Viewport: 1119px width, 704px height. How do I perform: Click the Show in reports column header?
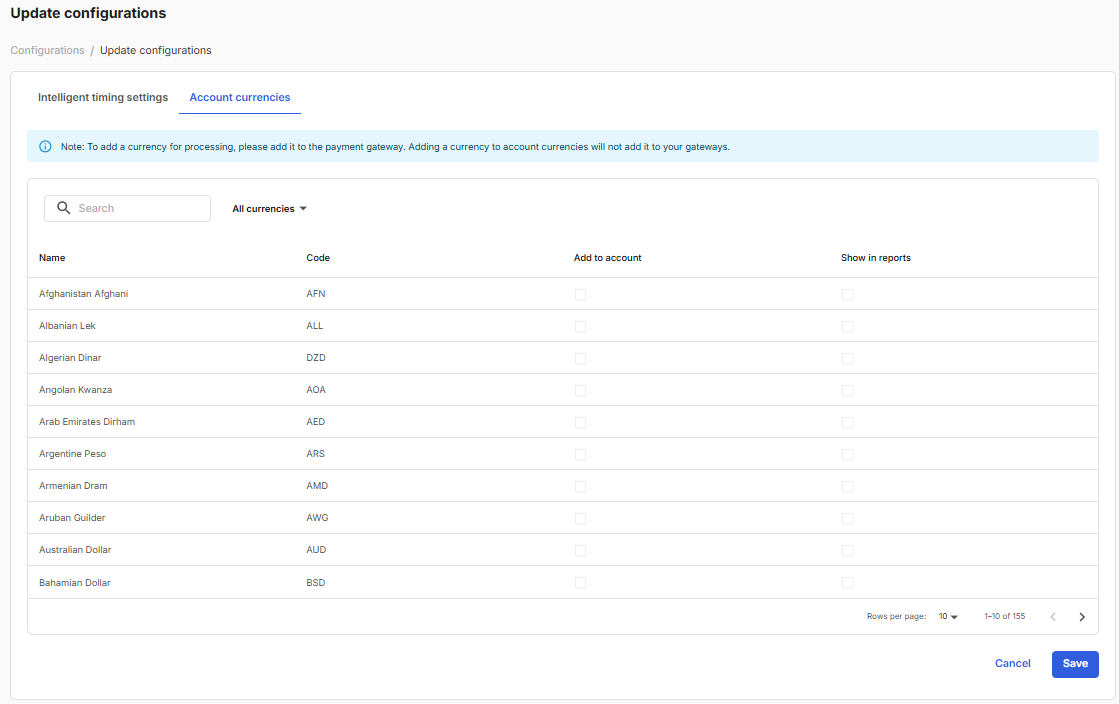(x=876, y=258)
